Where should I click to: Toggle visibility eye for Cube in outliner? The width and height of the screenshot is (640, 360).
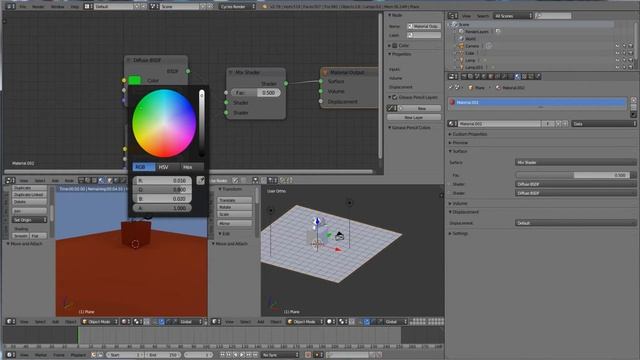(617, 53)
